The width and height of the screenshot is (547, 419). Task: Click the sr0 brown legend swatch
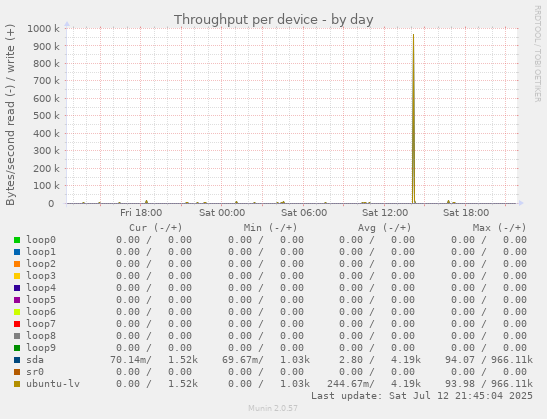(x=17, y=372)
